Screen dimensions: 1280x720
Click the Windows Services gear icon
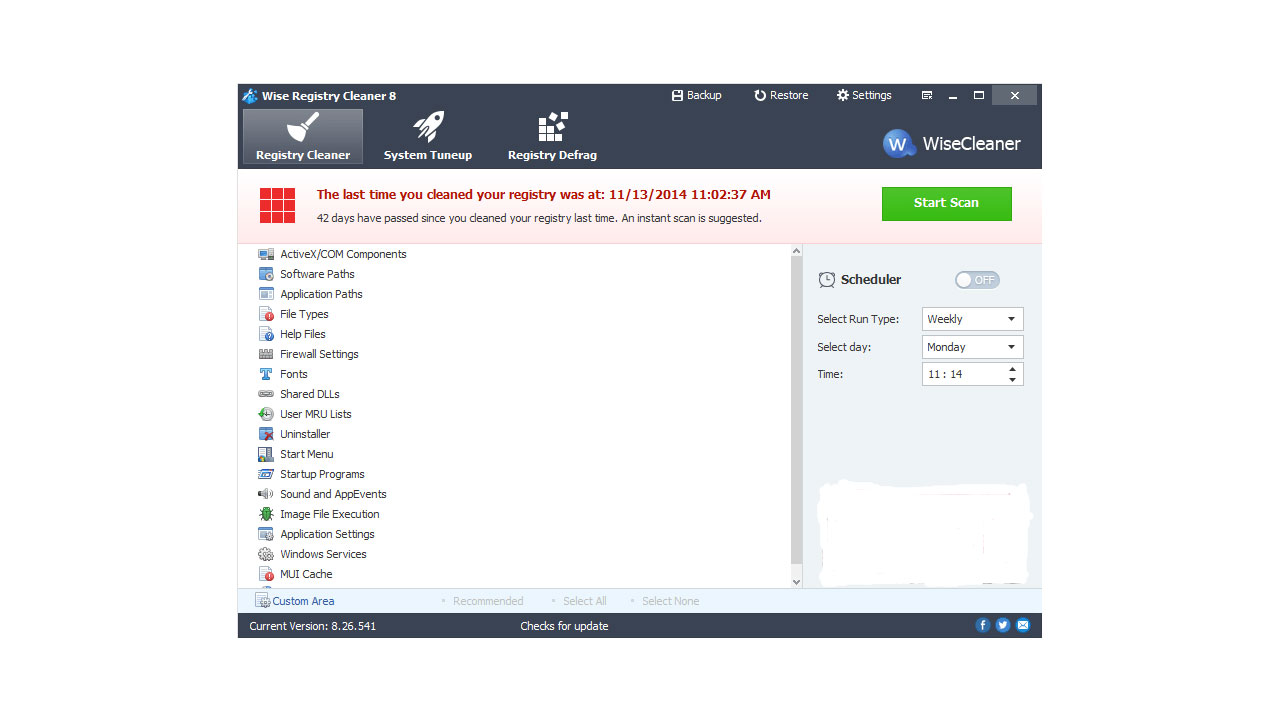click(266, 554)
